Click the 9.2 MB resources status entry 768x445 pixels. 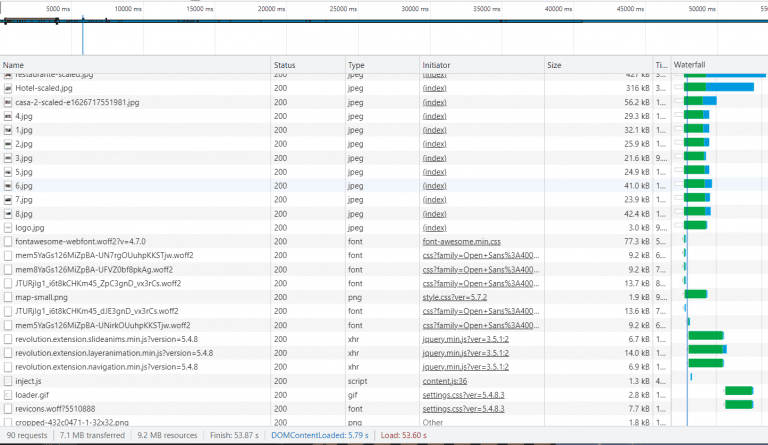click(167, 435)
